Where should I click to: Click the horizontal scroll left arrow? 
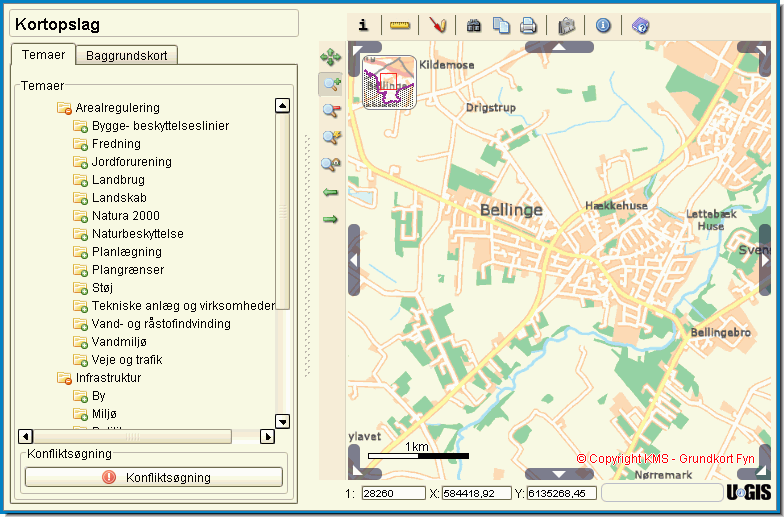coord(26,436)
